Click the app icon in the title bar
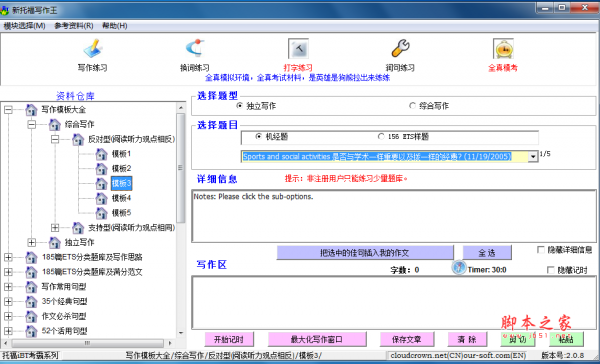 click(4, 10)
